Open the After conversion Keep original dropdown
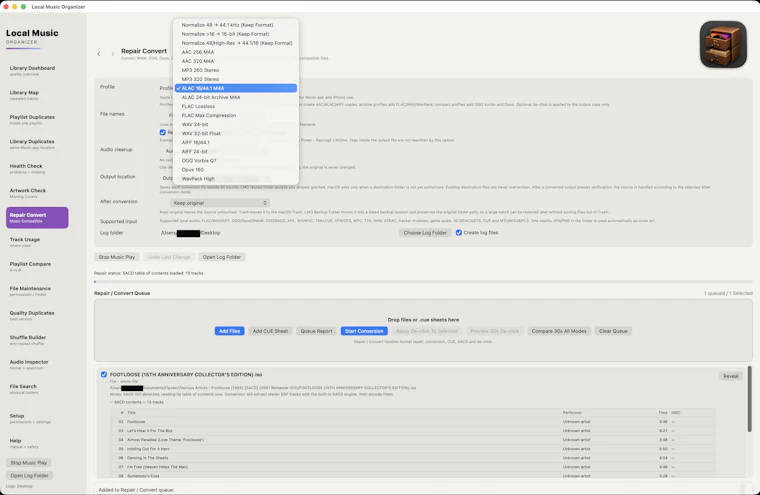This screenshot has width=760, height=495. 220,203
